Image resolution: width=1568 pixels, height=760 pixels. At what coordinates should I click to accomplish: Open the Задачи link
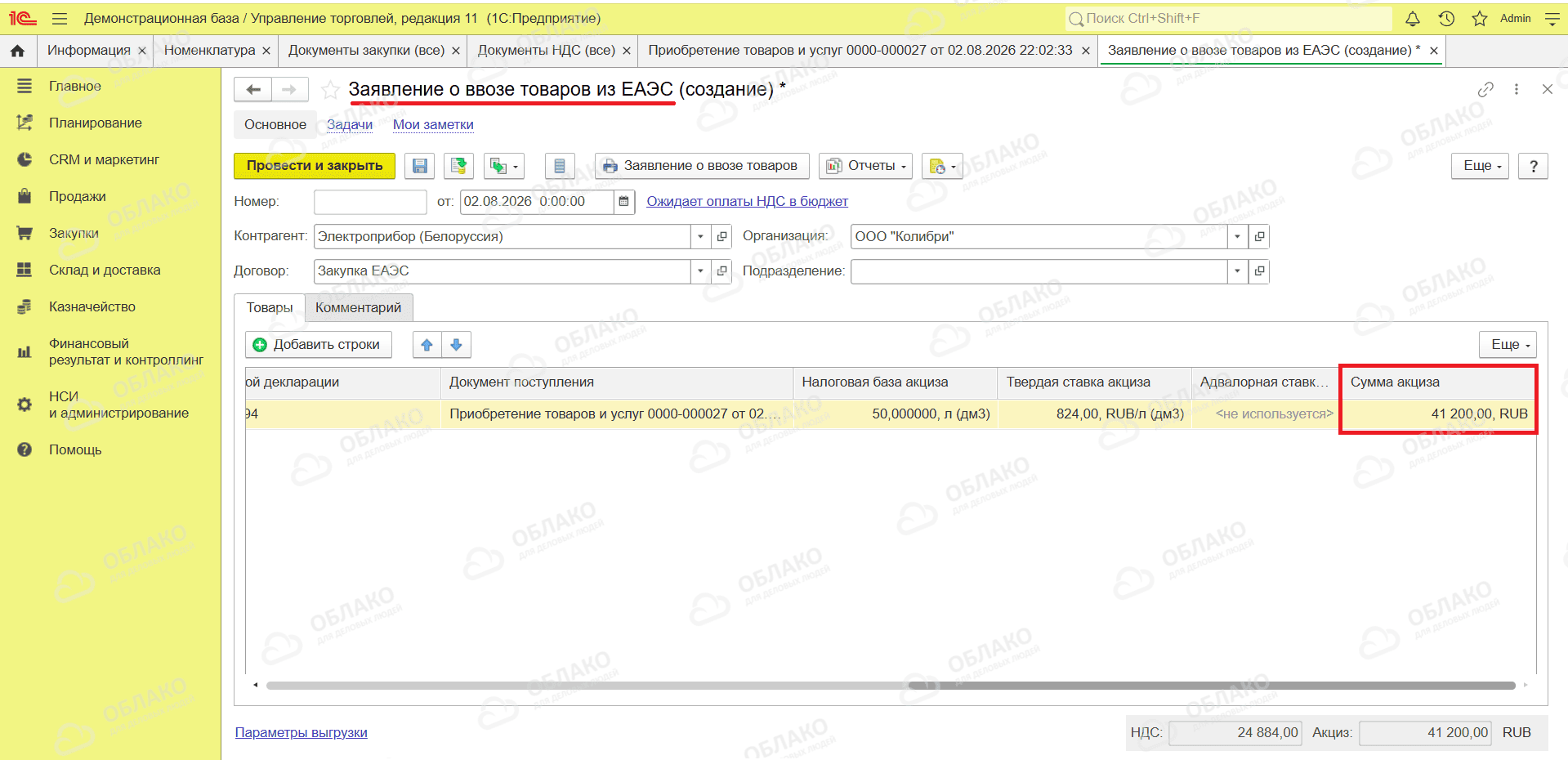point(350,125)
